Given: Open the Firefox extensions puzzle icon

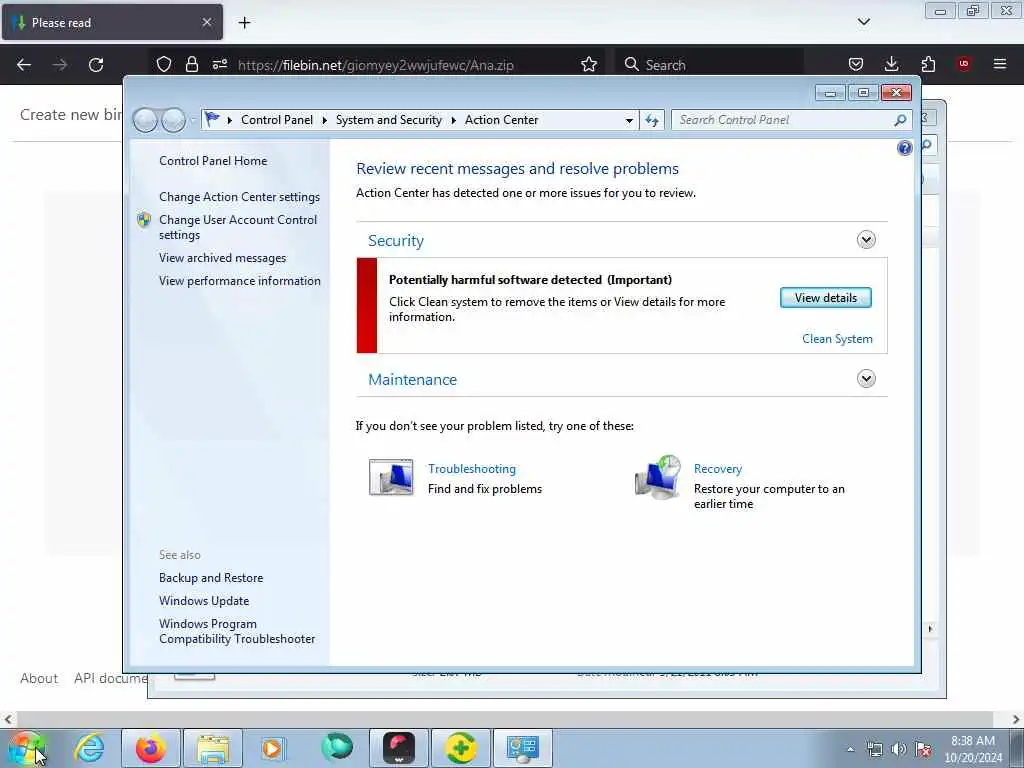Looking at the screenshot, I should point(928,64).
